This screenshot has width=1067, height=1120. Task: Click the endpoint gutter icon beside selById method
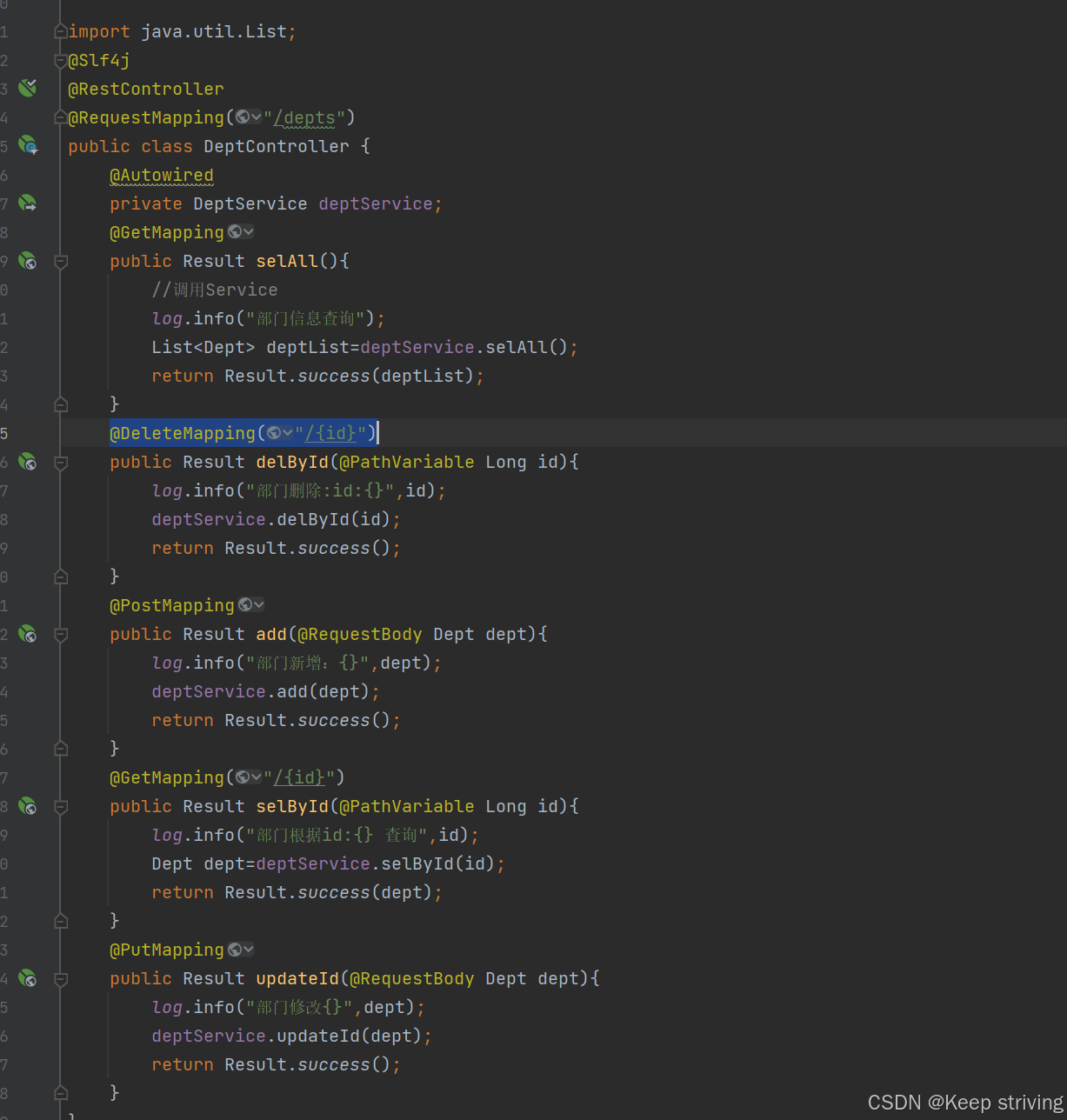coord(28,805)
